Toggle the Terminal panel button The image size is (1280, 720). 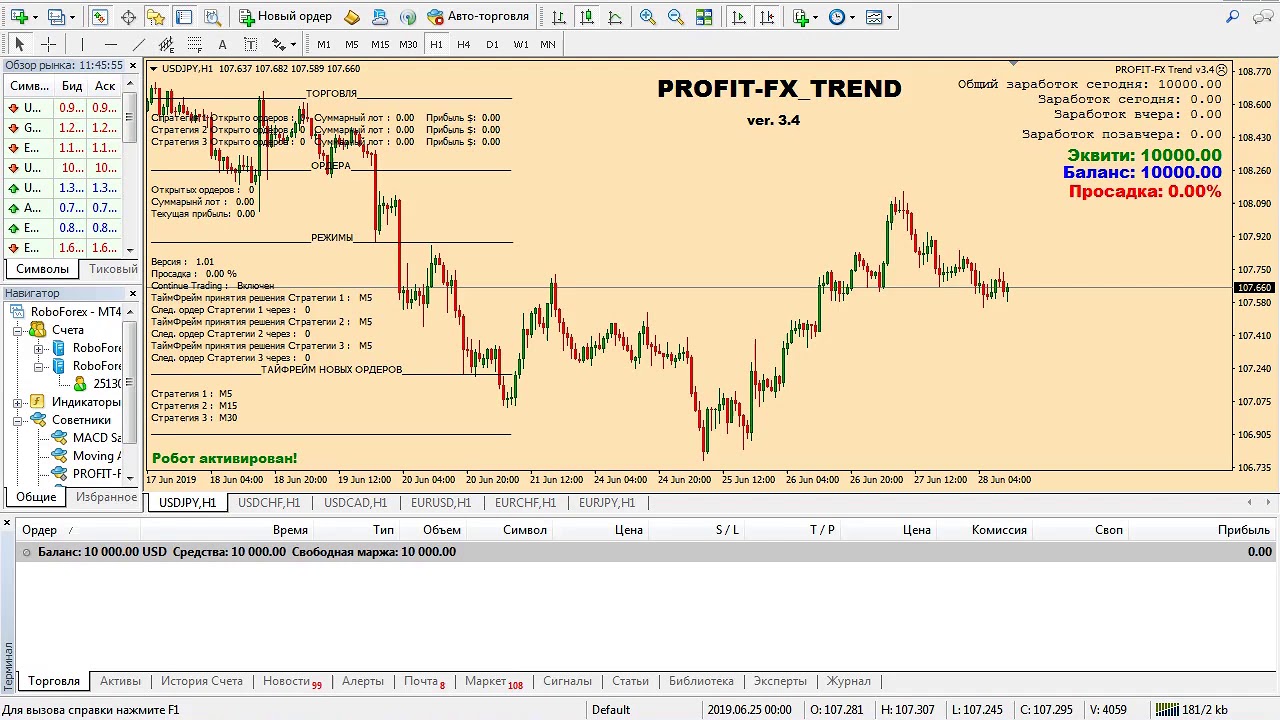tap(184, 17)
